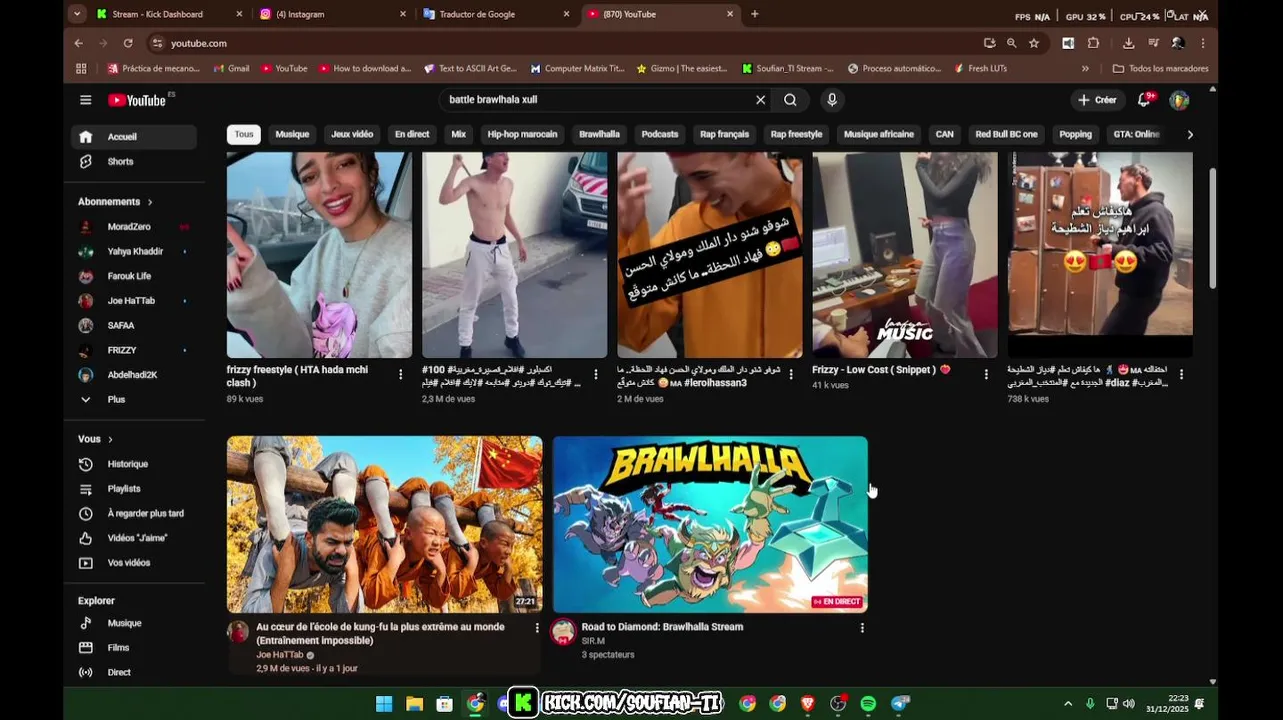Click the magnifier search button
Image resolution: width=1283 pixels, height=720 pixels.
coord(790,100)
